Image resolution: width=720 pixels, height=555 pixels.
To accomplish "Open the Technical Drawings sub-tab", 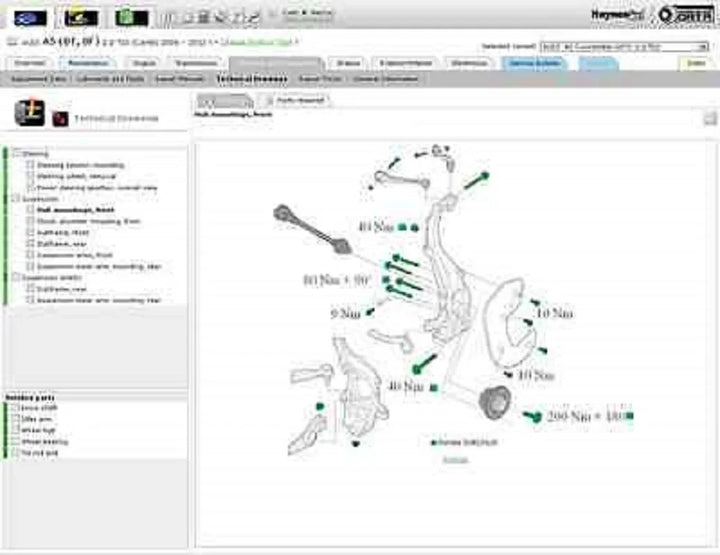I will [x=251, y=77].
